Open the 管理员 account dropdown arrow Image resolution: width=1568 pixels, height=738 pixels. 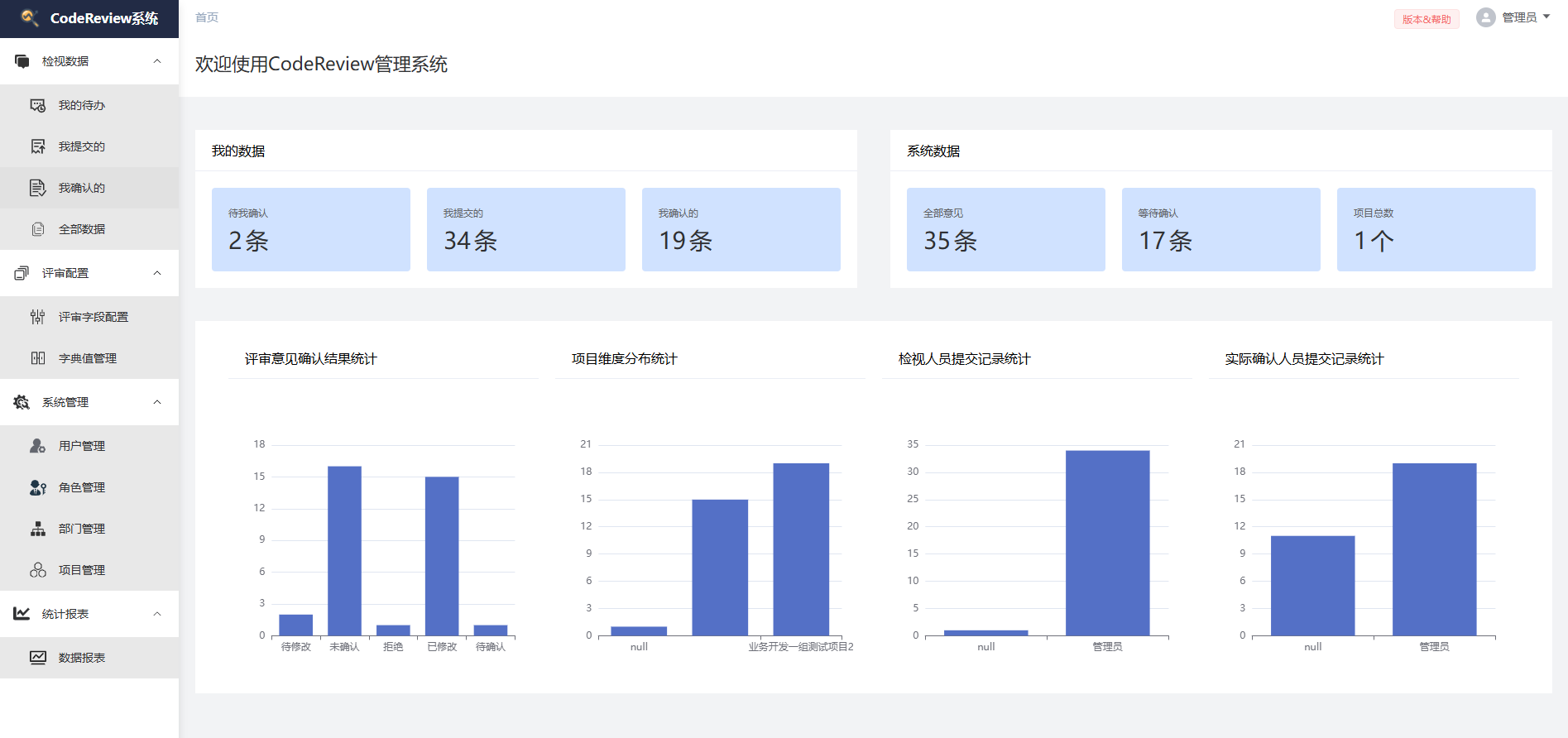coord(1546,17)
